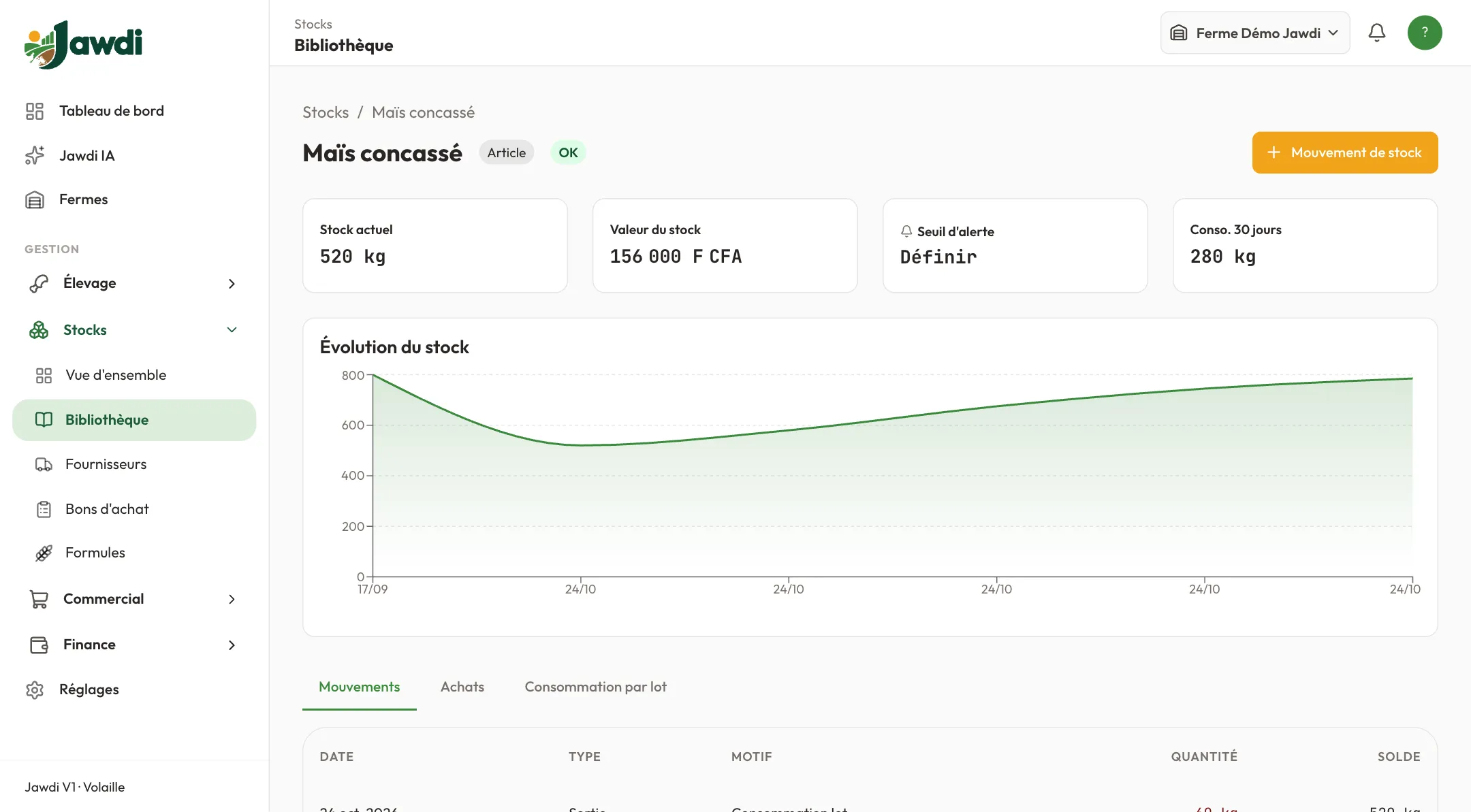Open Ferme Démo Jawdi farm dropdown
1471x812 pixels.
(x=1255, y=33)
